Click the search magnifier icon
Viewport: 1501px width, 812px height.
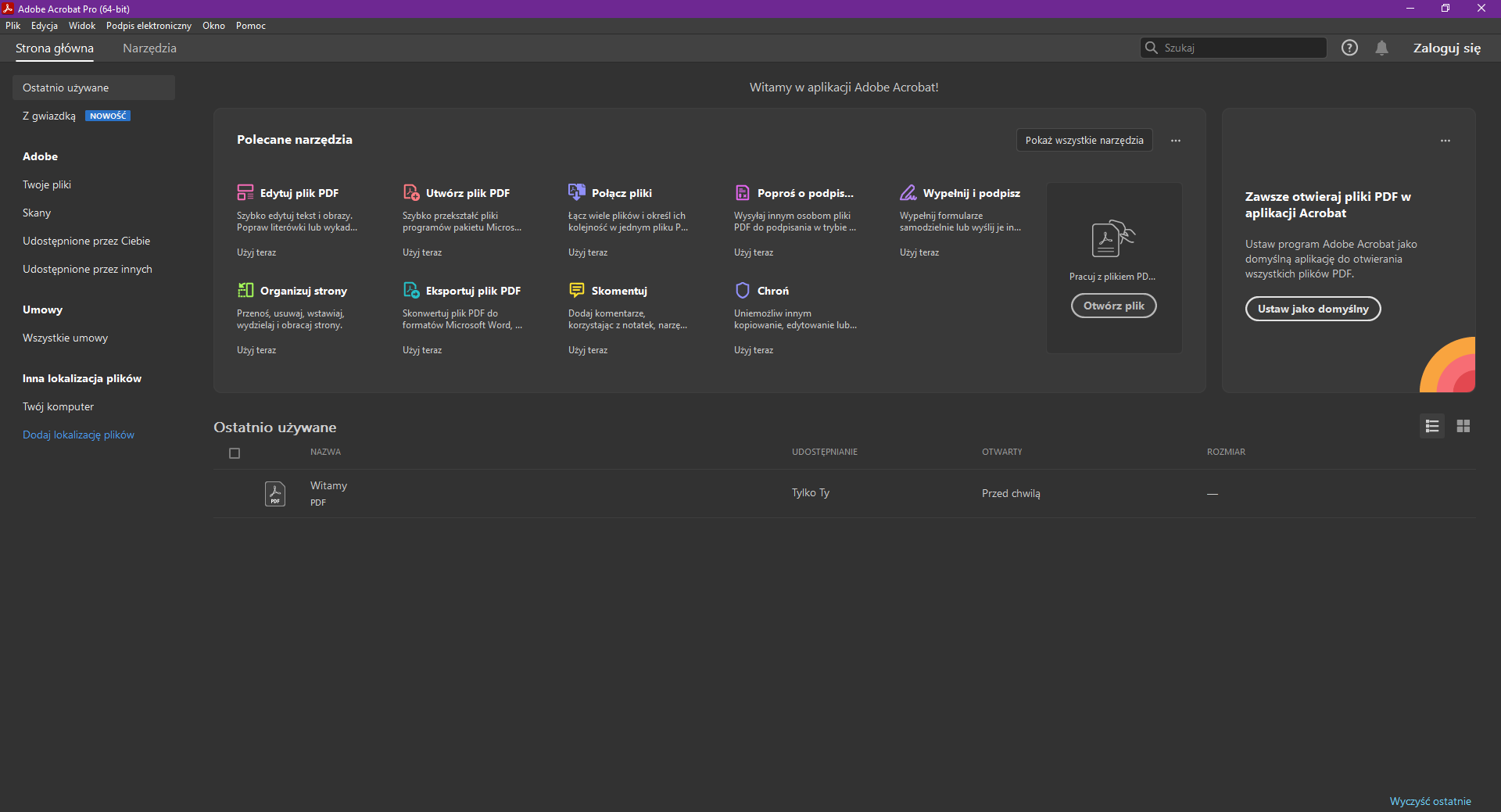[1151, 48]
